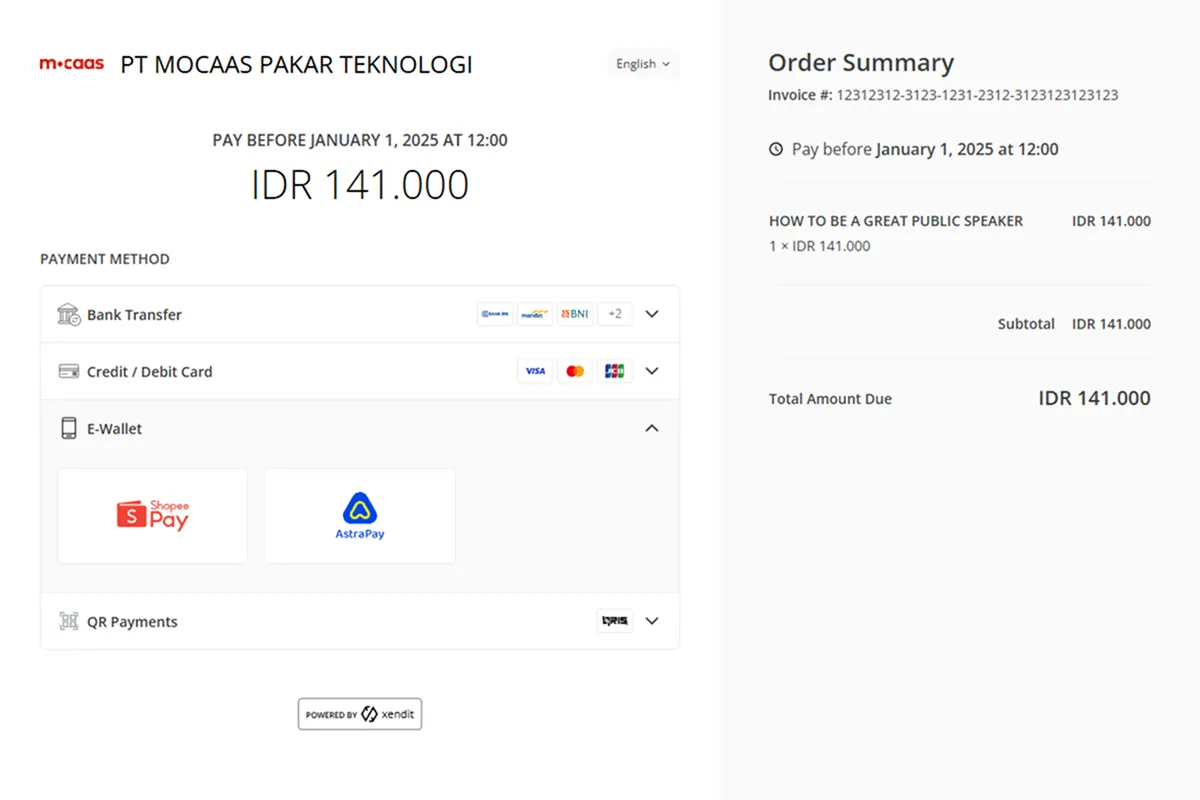Expand the Credit / Debit Card section

(x=652, y=370)
